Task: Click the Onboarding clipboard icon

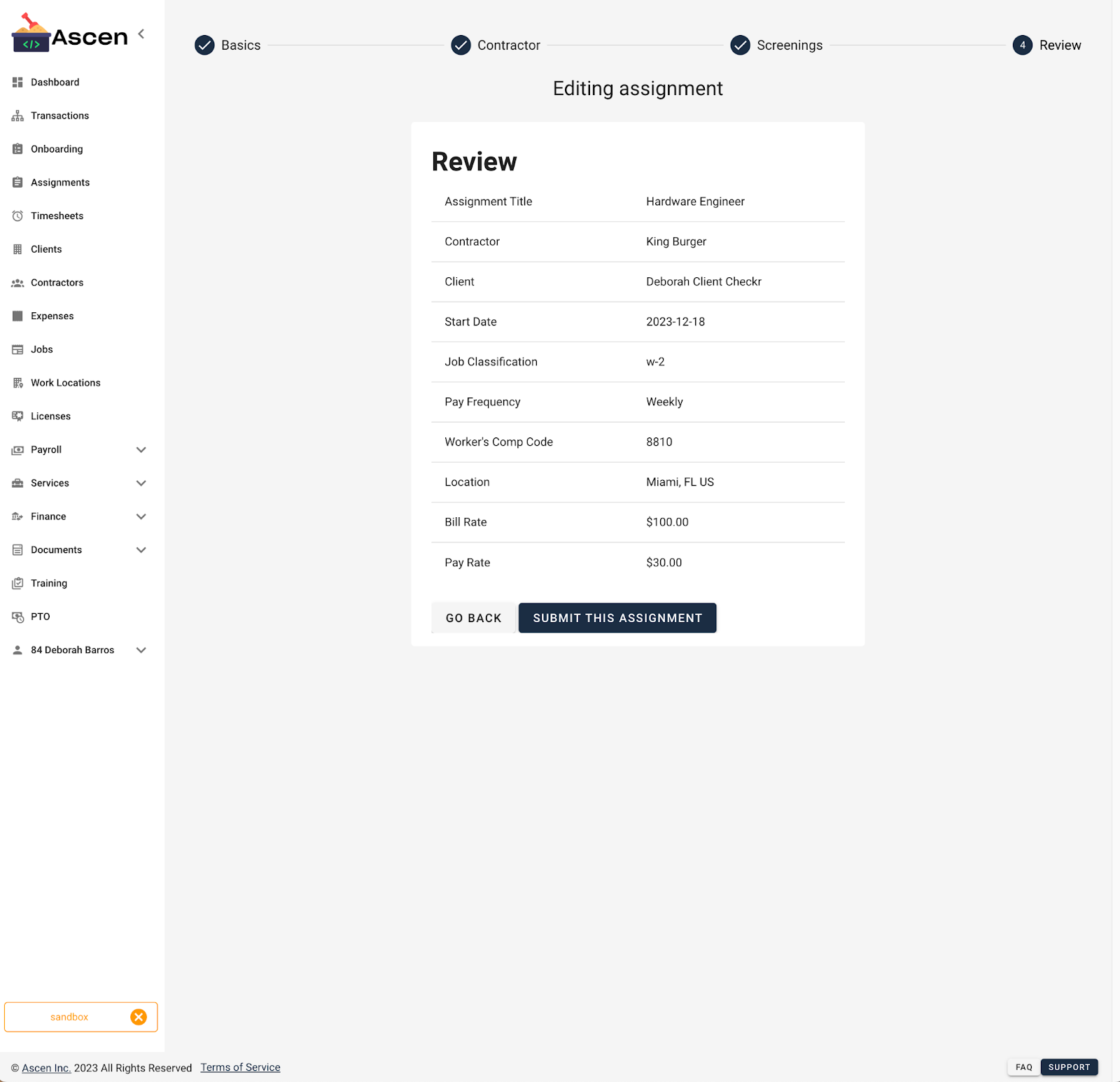Action: pyautogui.click(x=17, y=149)
